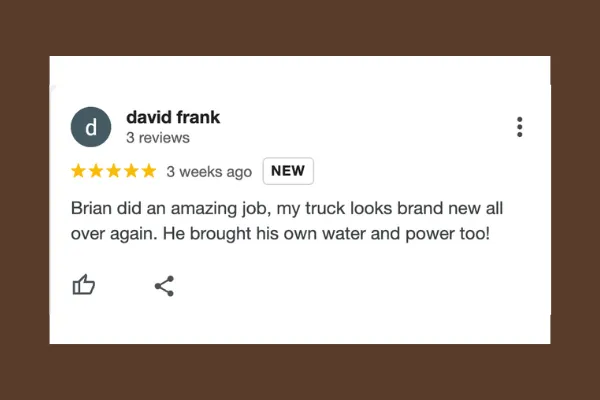The image size is (600, 400).
Task: Click the '3 weeks ago' timestamp
Action: click(209, 172)
